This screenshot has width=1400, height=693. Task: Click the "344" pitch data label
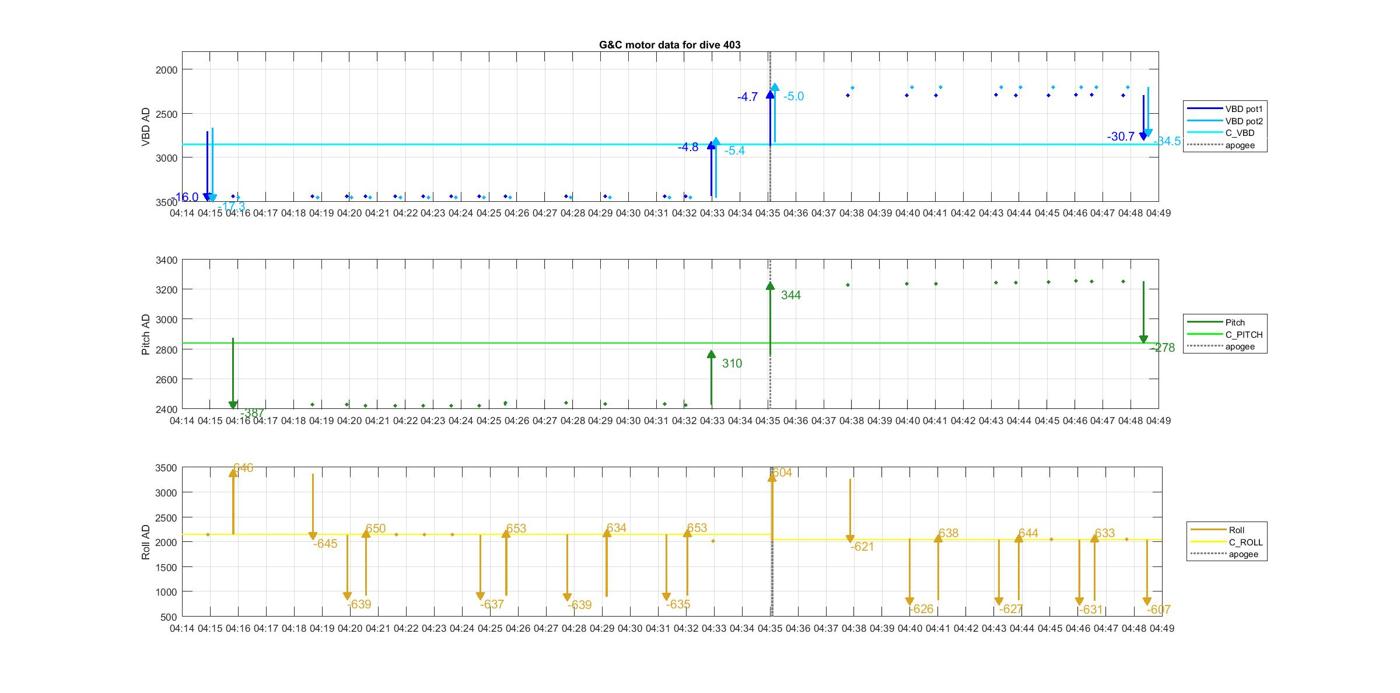click(x=791, y=296)
